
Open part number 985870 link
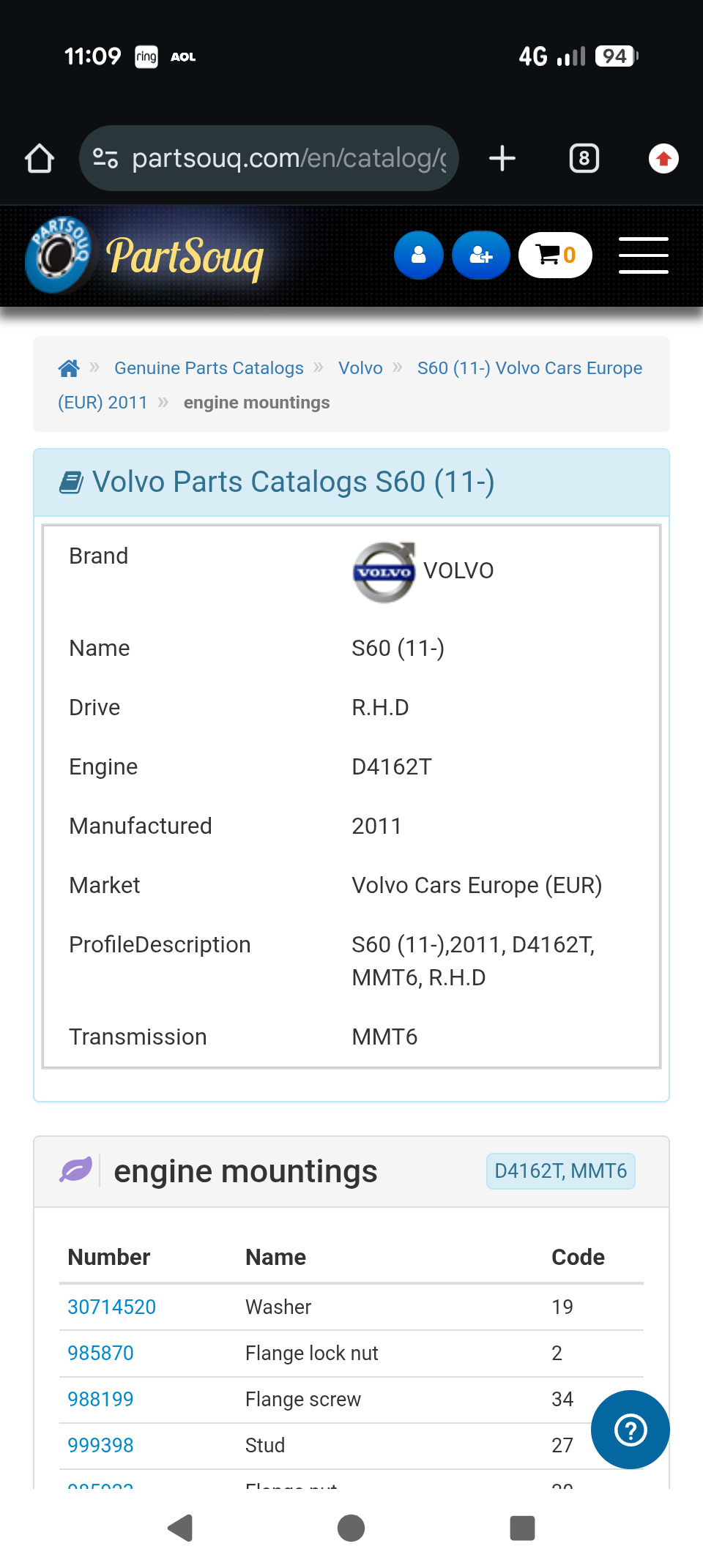click(100, 1353)
